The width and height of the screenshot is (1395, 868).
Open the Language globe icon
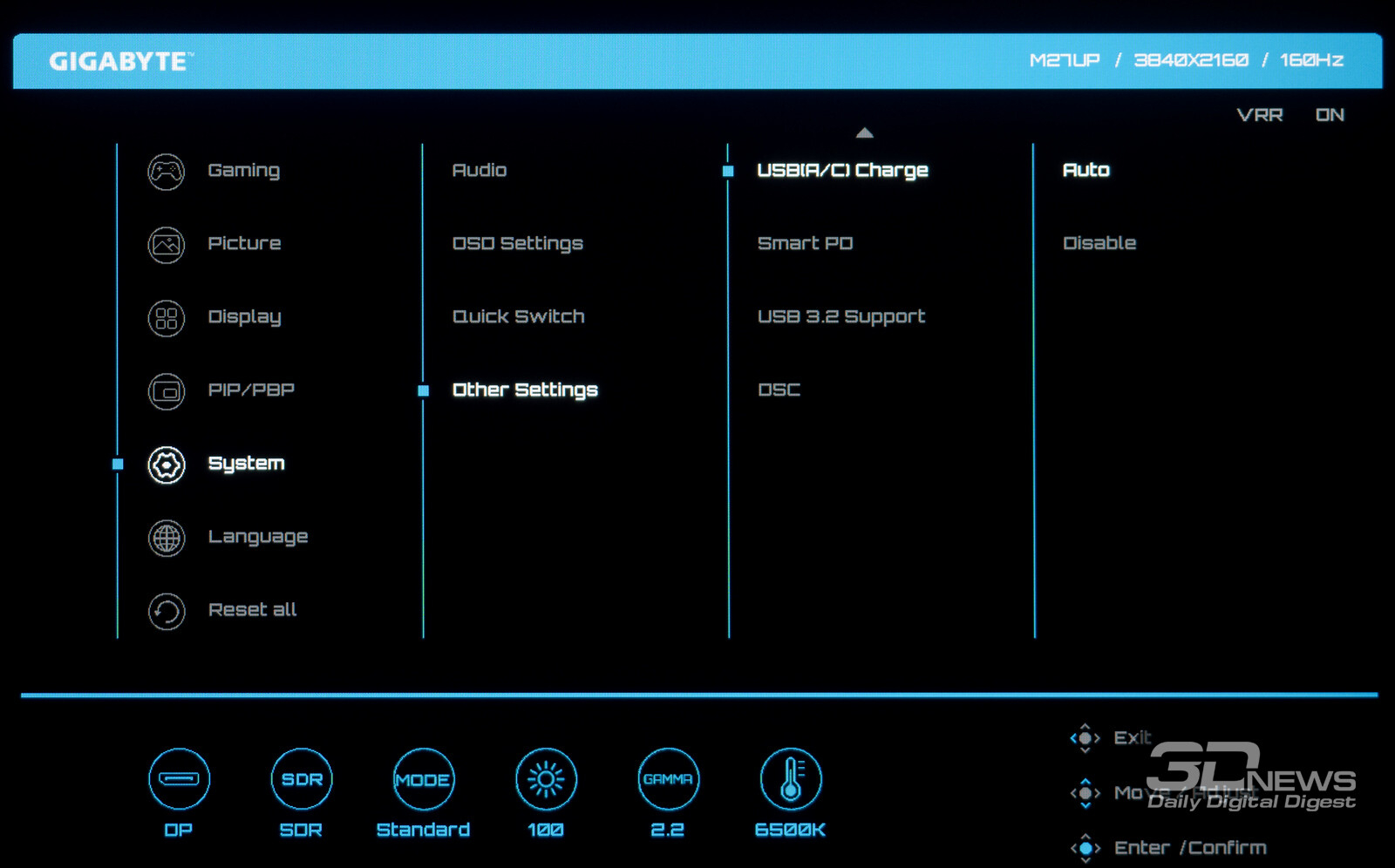166,538
